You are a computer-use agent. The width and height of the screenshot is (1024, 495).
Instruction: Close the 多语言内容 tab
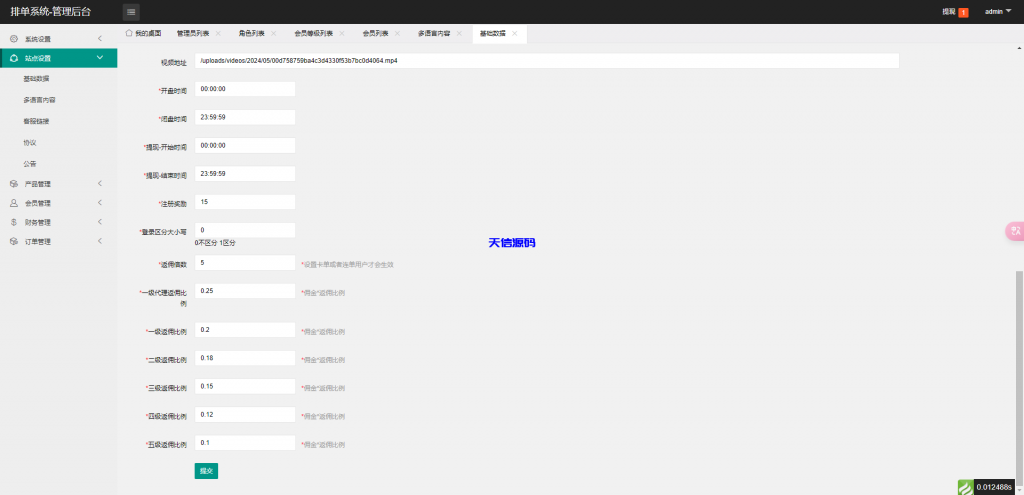point(459,33)
